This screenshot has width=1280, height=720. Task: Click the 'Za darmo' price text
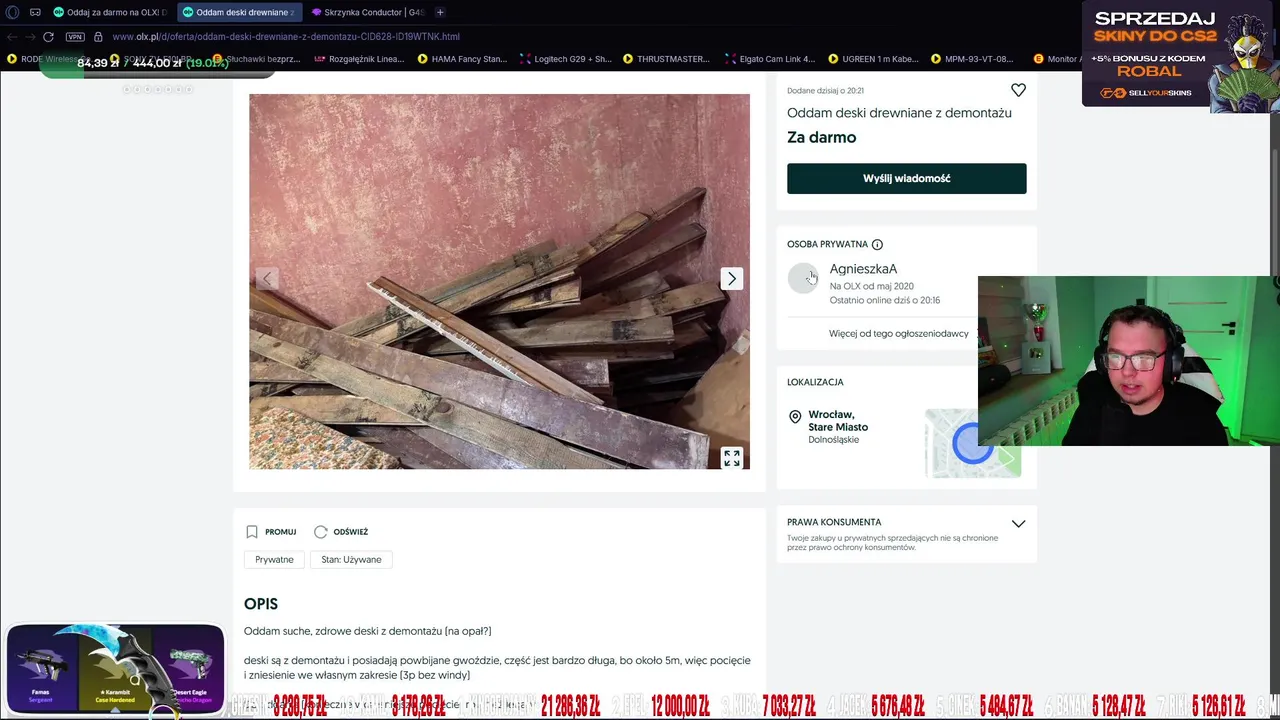coord(821,137)
